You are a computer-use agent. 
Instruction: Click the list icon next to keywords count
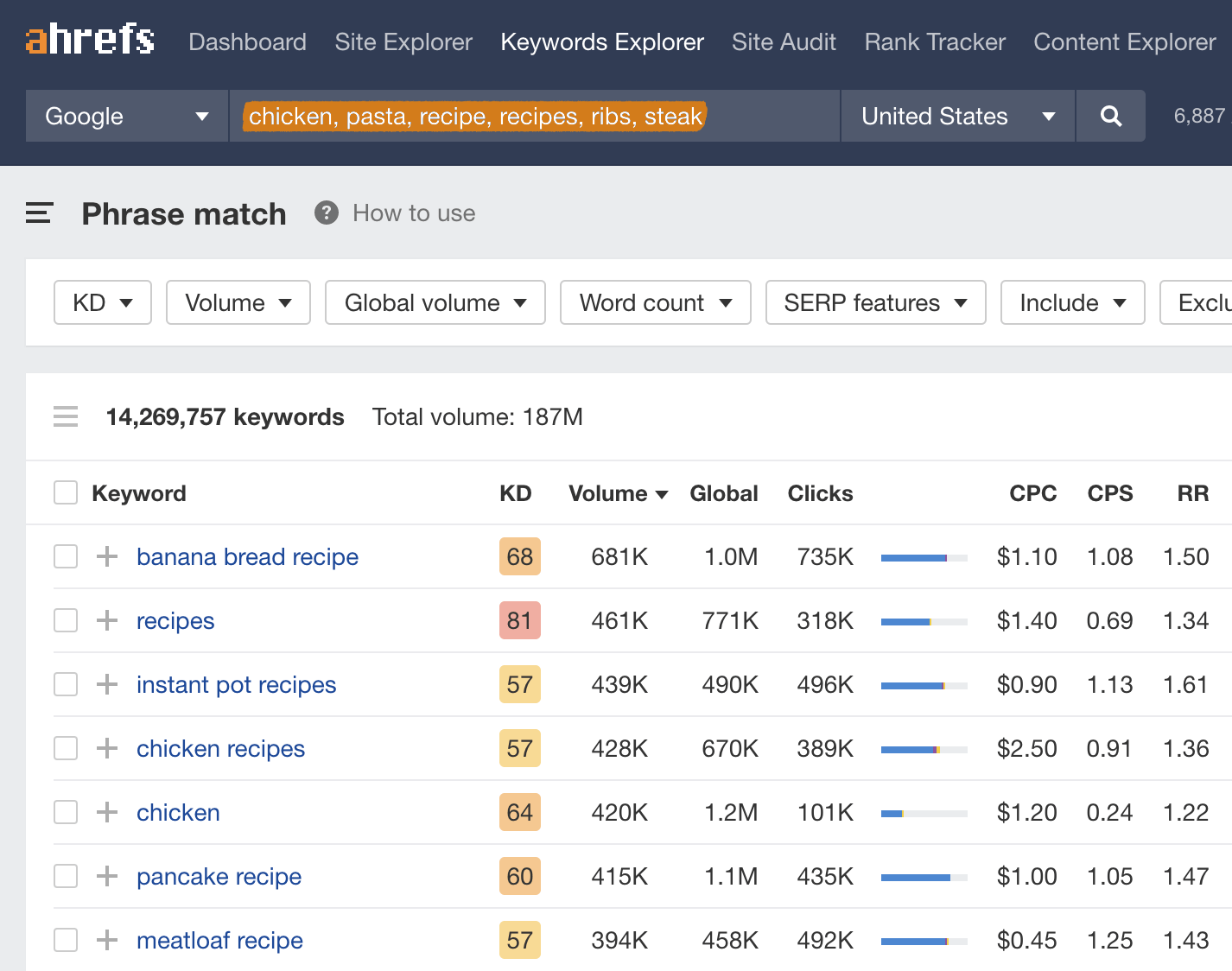(66, 417)
